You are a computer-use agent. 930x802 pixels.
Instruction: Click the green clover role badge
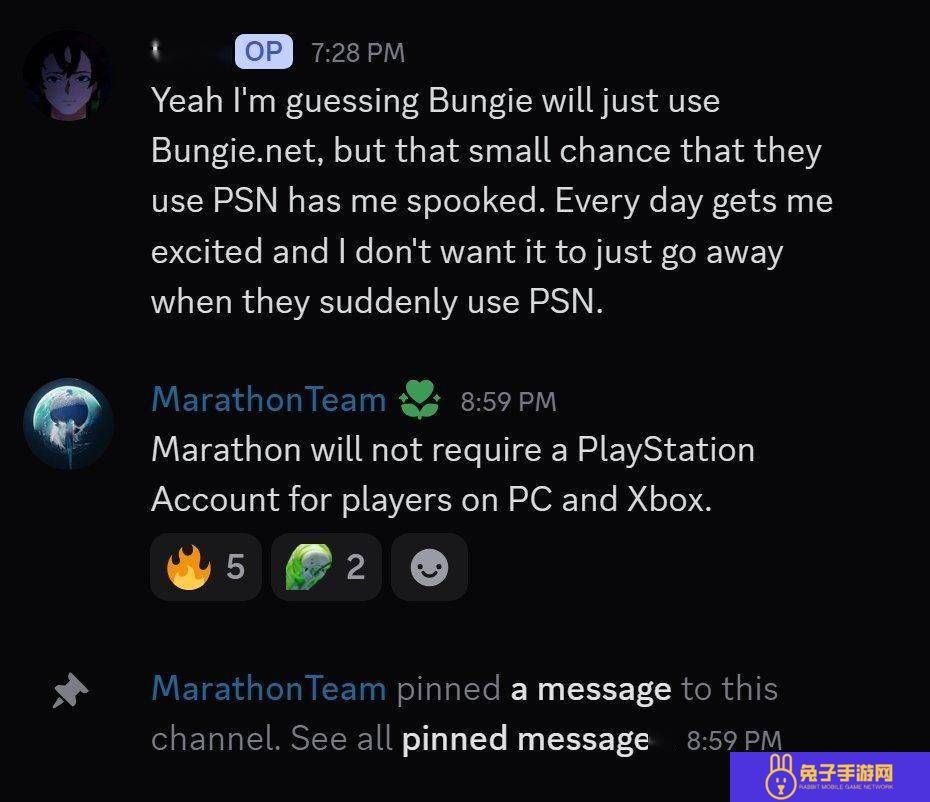coord(420,399)
